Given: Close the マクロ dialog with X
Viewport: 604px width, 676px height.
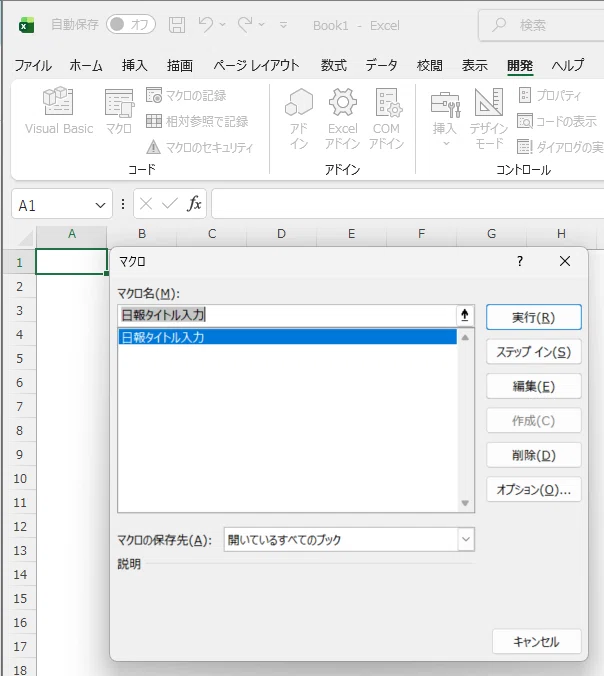Looking at the screenshot, I should tap(565, 261).
